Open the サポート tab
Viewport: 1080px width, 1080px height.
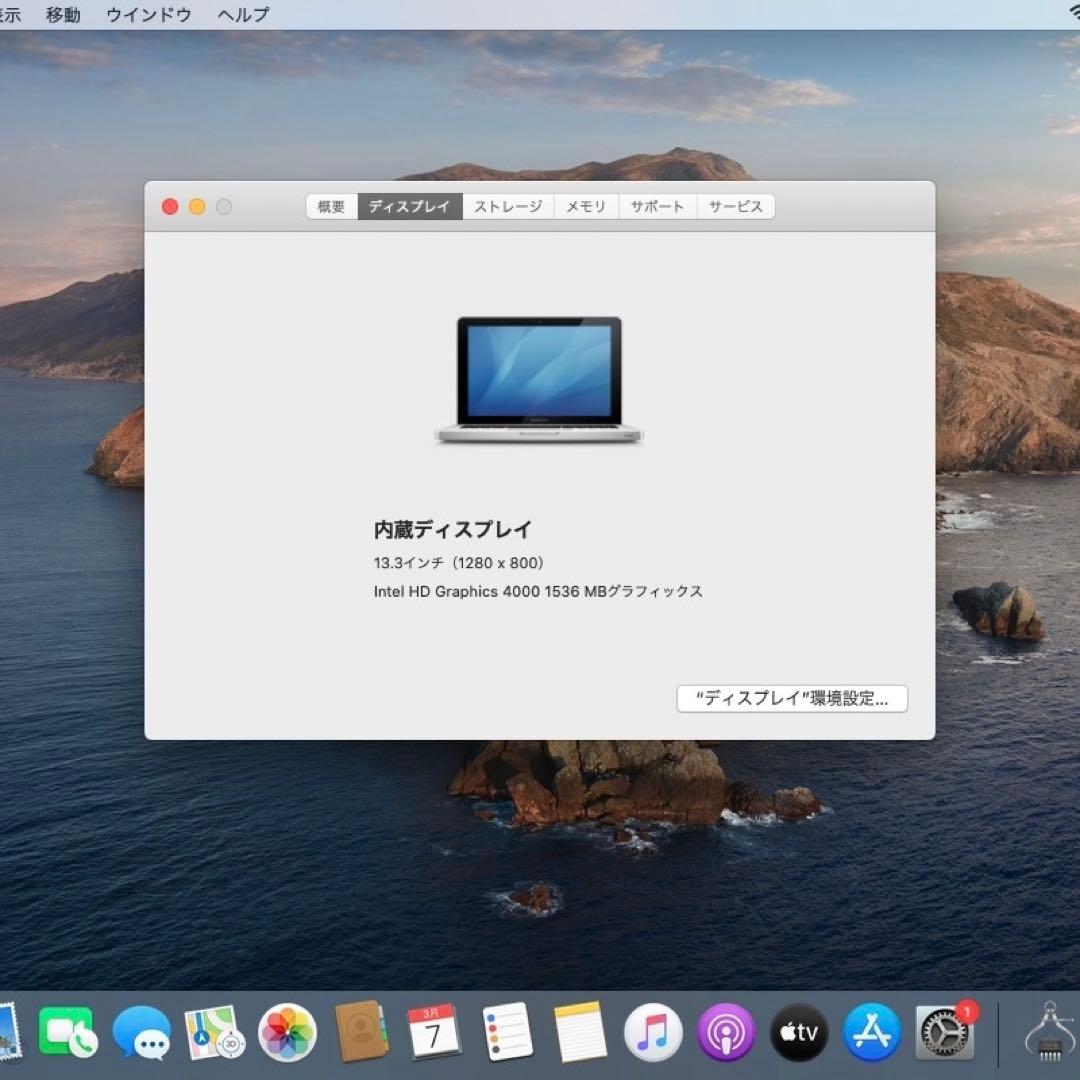pyautogui.click(x=657, y=206)
